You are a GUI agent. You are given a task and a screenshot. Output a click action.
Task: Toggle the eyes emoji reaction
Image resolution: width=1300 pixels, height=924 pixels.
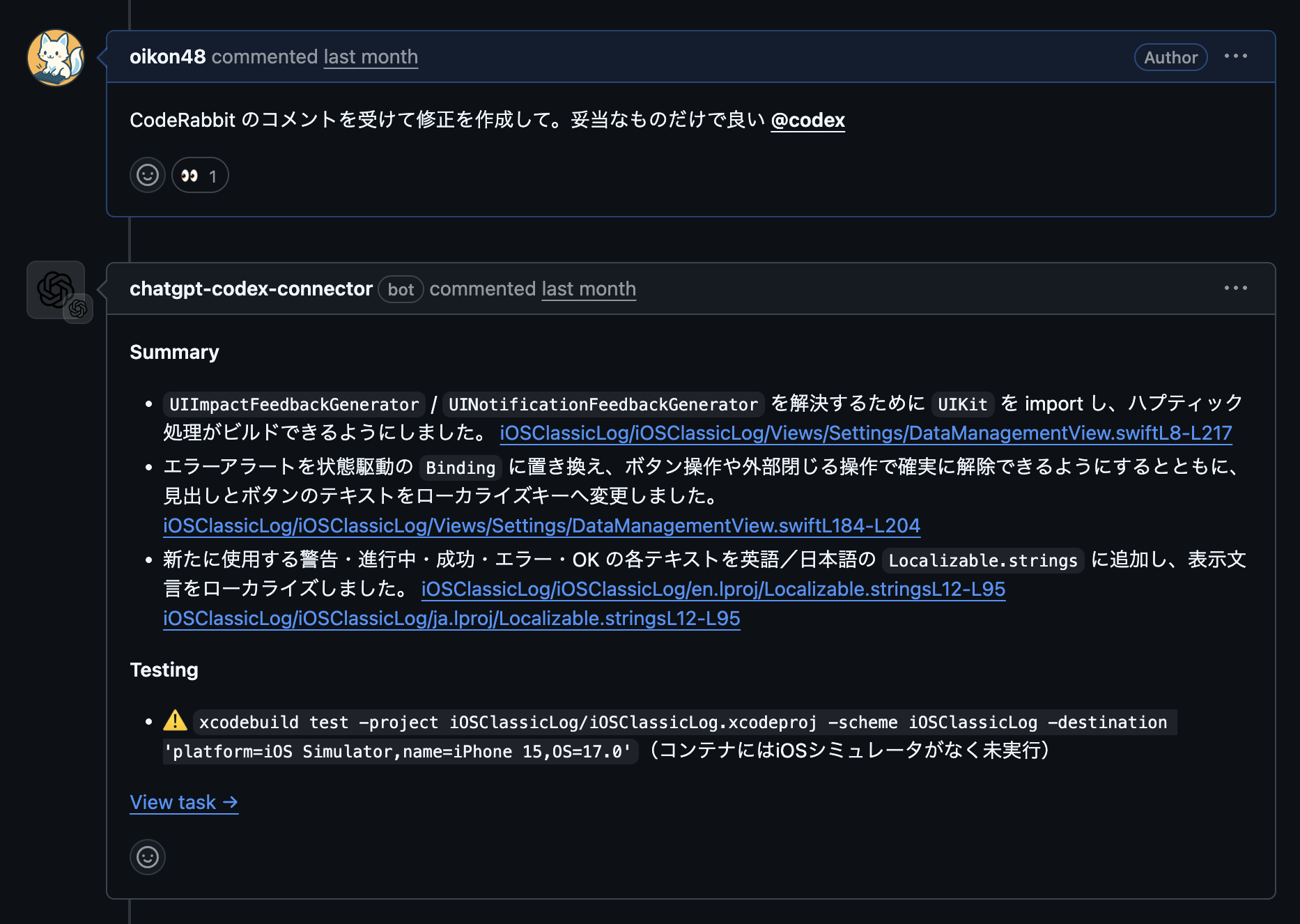pyautogui.click(x=200, y=176)
